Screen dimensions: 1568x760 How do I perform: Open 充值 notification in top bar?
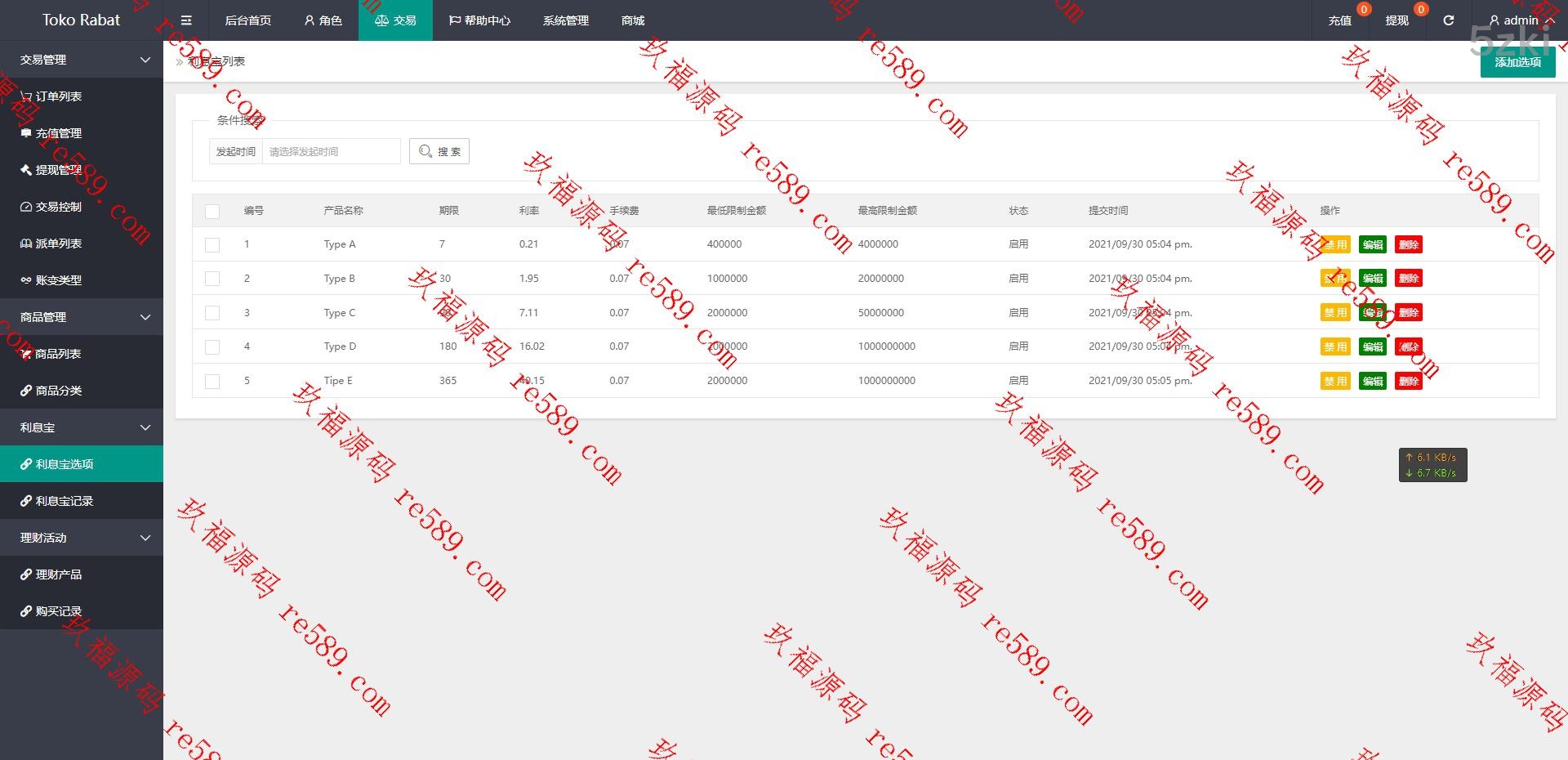1339,20
